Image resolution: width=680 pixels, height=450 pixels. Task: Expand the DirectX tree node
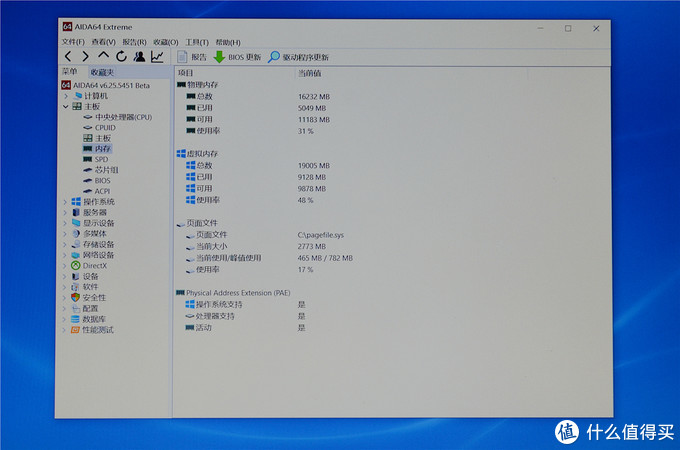[x=65, y=266]
